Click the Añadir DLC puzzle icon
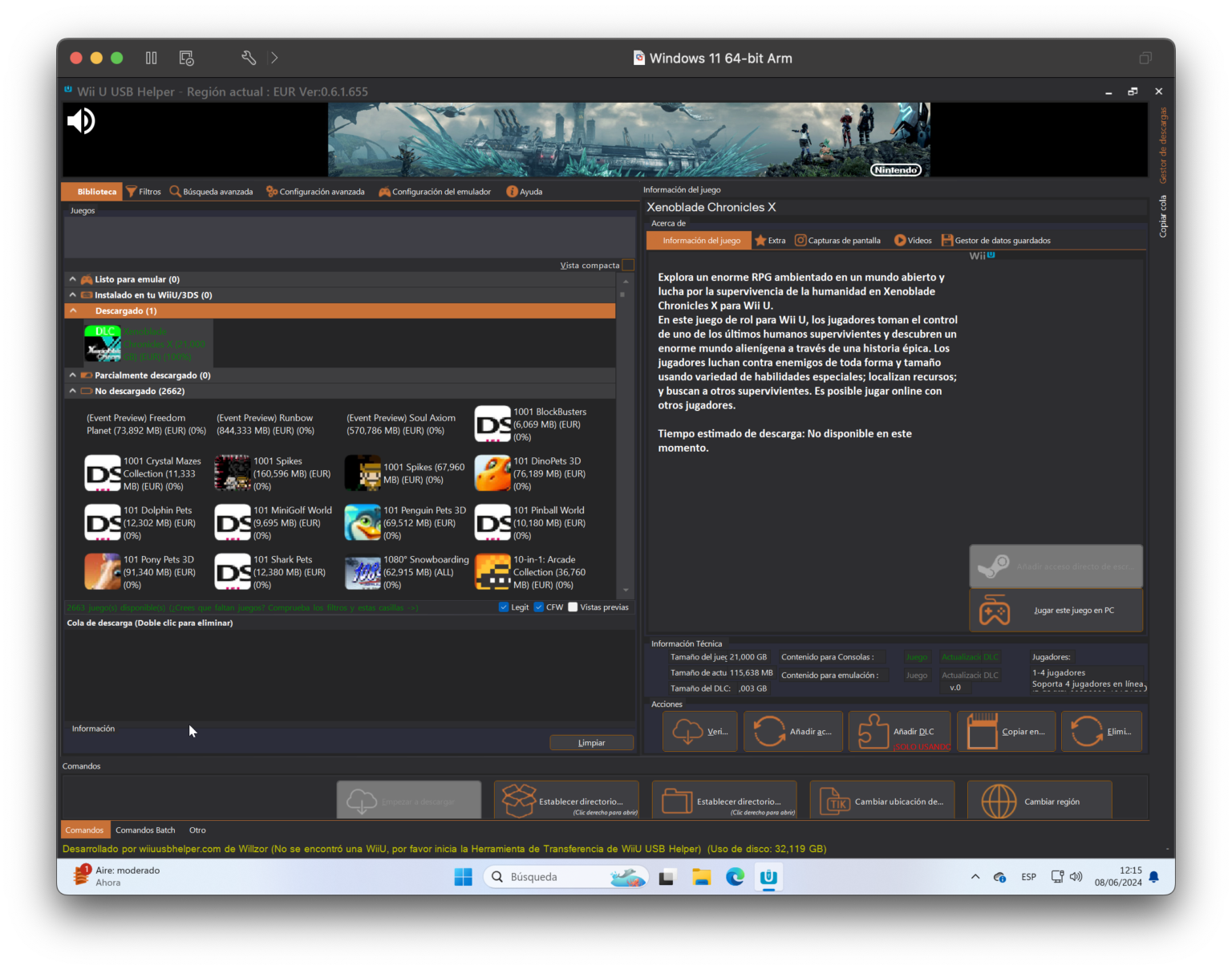 (873, 731)
